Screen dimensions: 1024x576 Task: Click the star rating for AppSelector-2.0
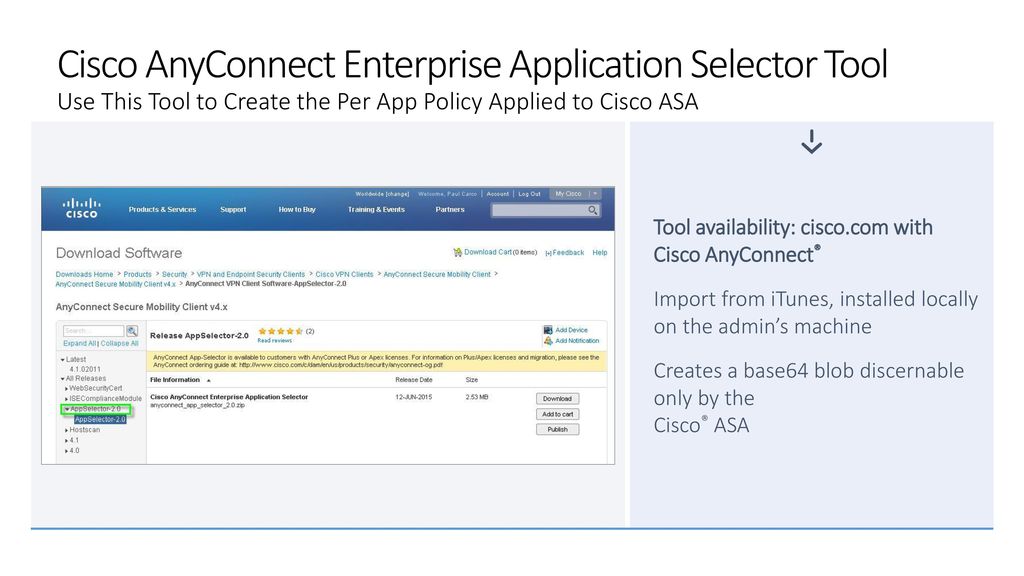(280, 331)
